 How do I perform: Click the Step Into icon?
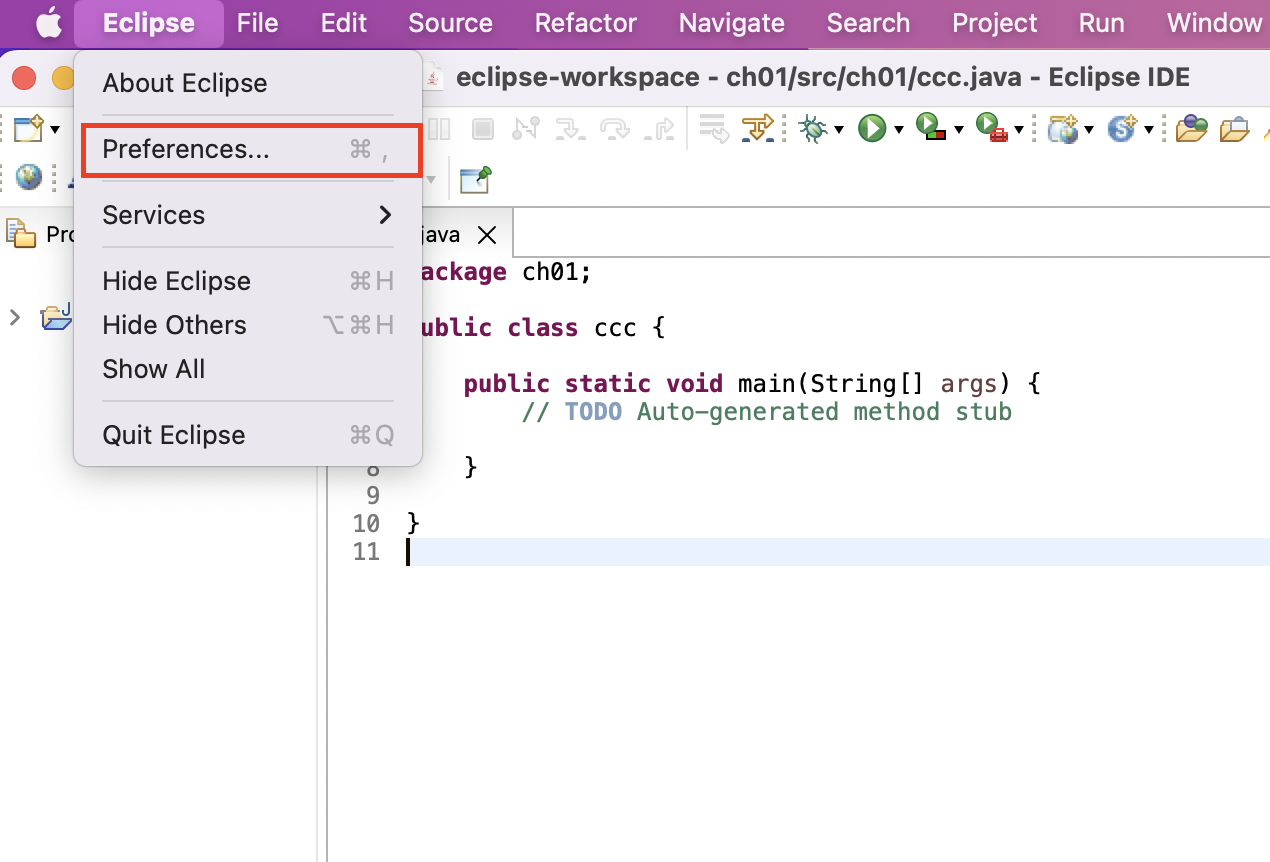pyautogui.click(x=570, y=129)
